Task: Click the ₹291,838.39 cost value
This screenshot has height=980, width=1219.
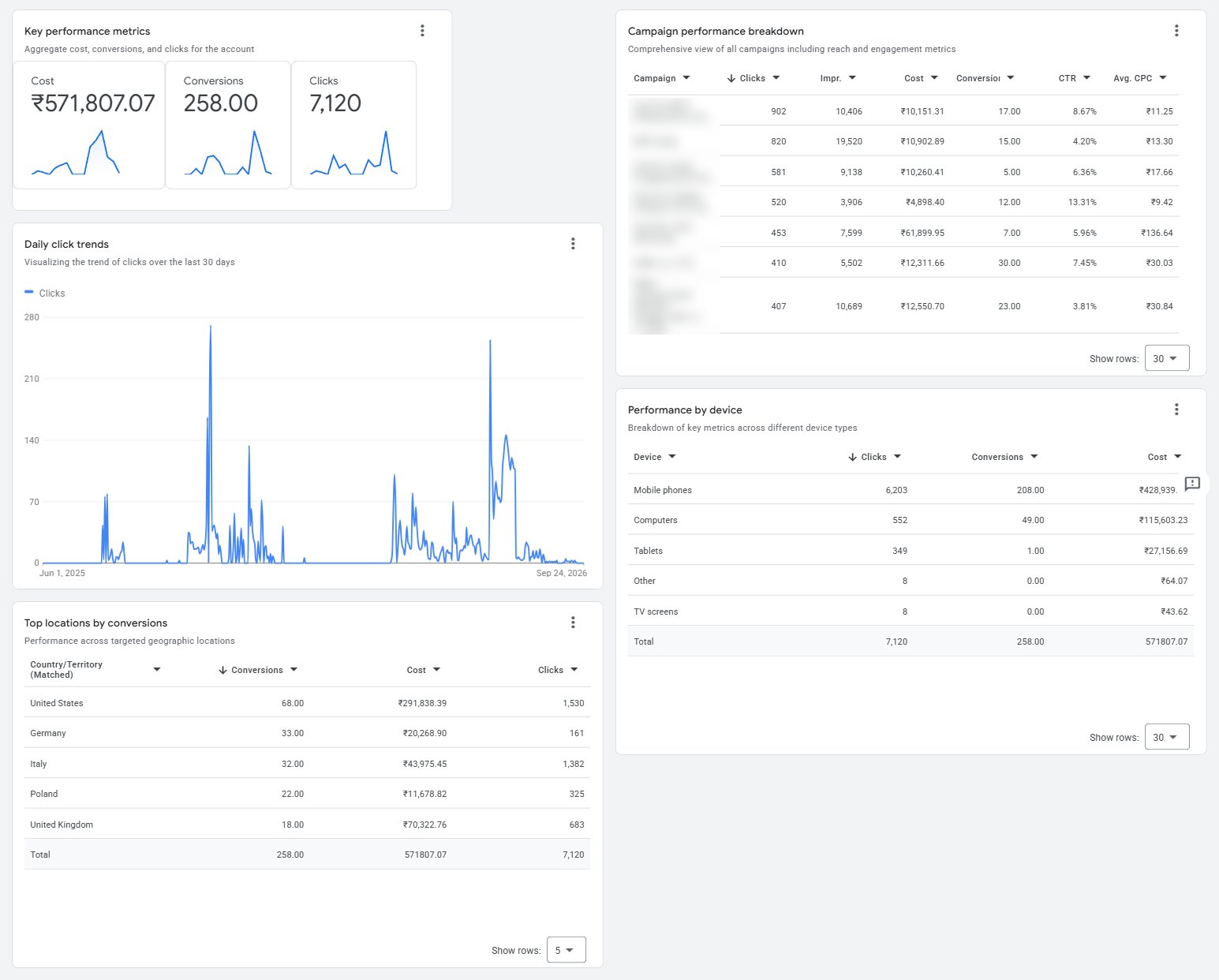Action: coord(422,703)
